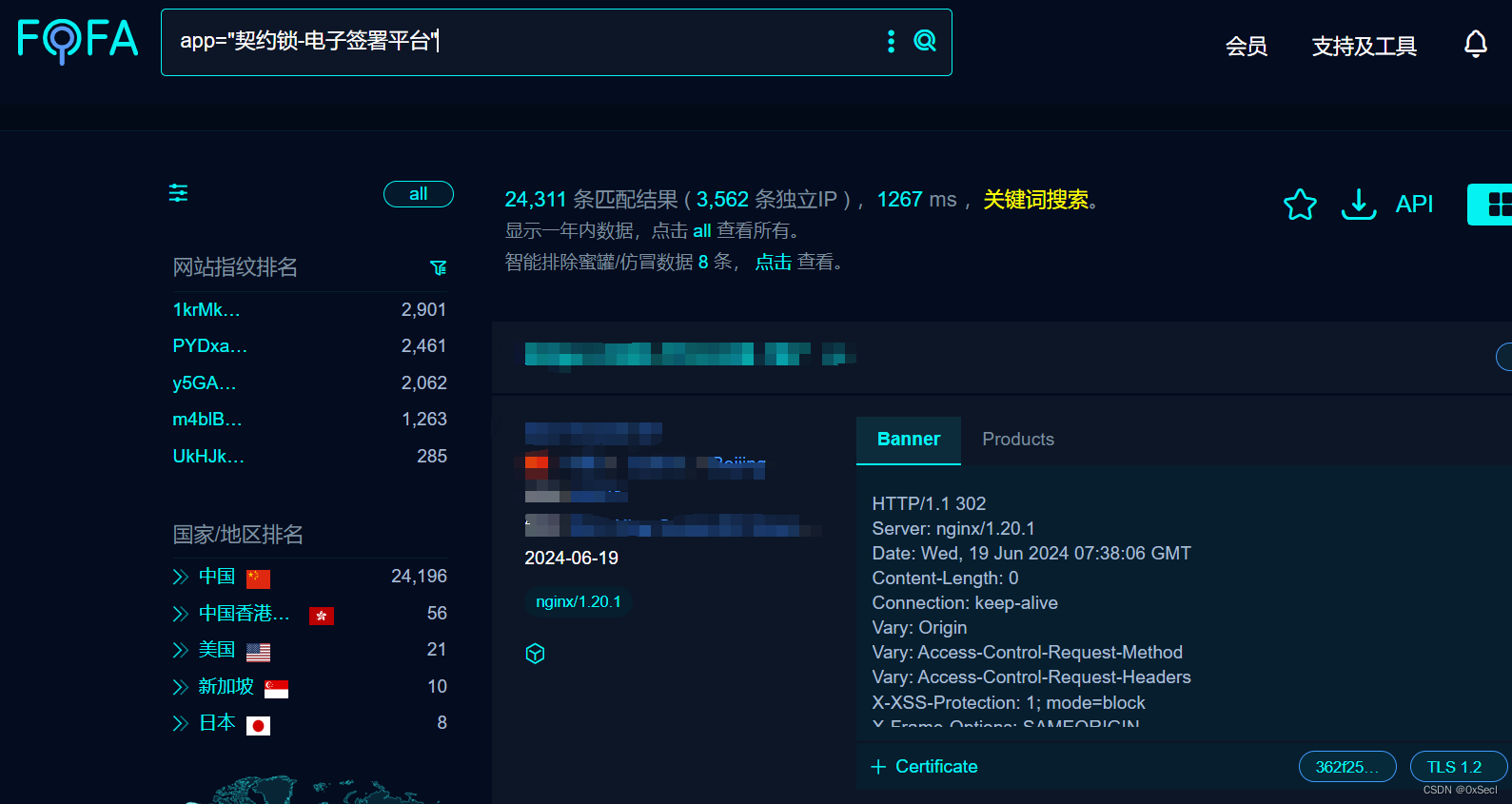This screenshot has height=804, width=1512.
Task: Click the 2024-06-19 date text
Action: click(572, 559)
